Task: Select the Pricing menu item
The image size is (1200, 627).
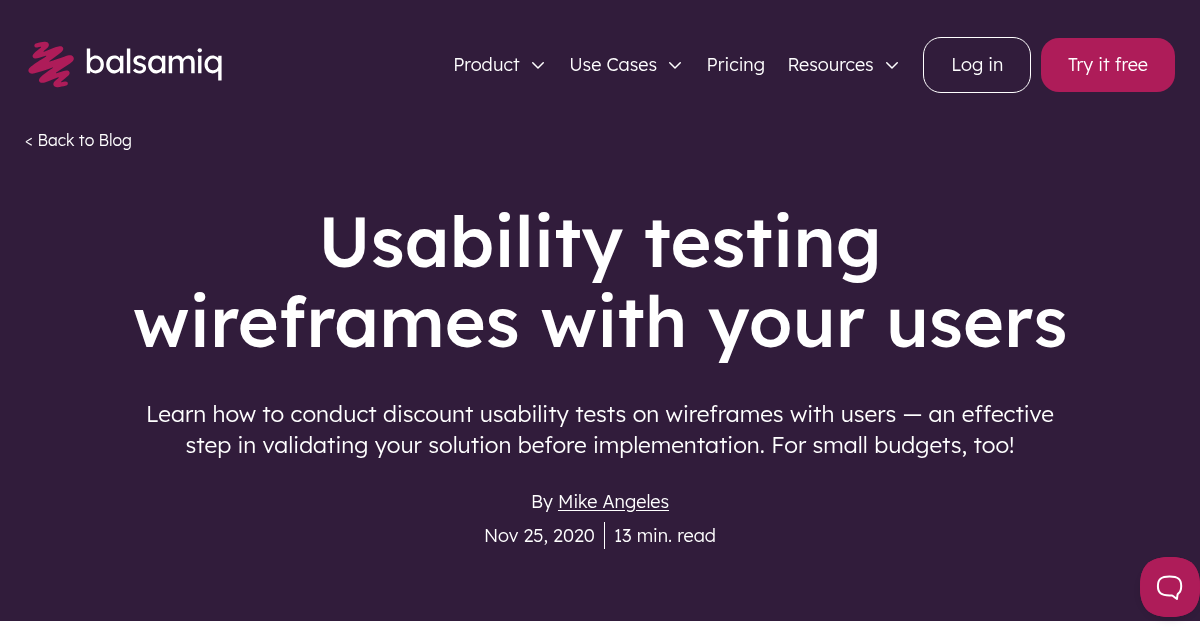Action: click(736, 64)
